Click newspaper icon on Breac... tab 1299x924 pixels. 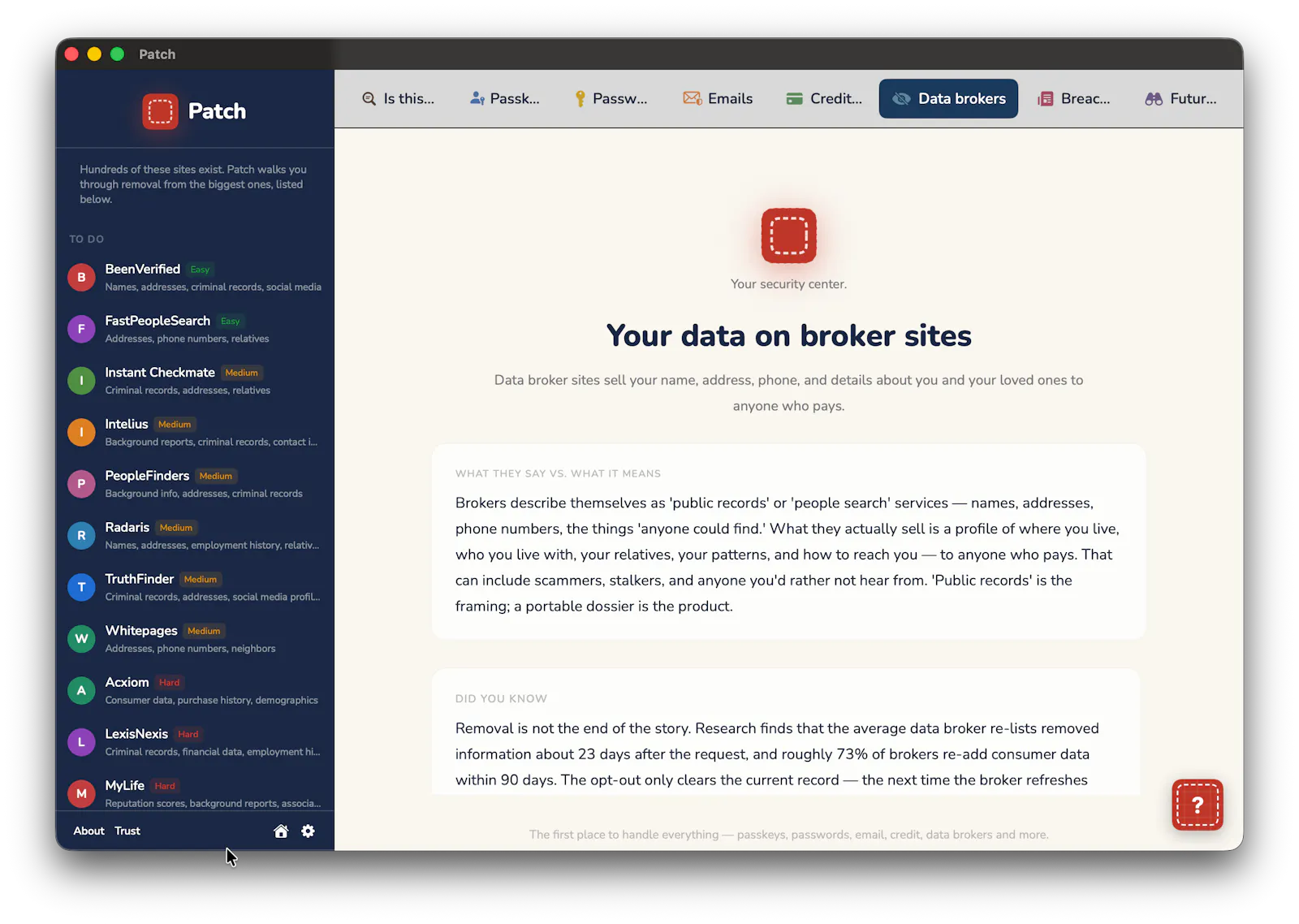pos(1046,98)
